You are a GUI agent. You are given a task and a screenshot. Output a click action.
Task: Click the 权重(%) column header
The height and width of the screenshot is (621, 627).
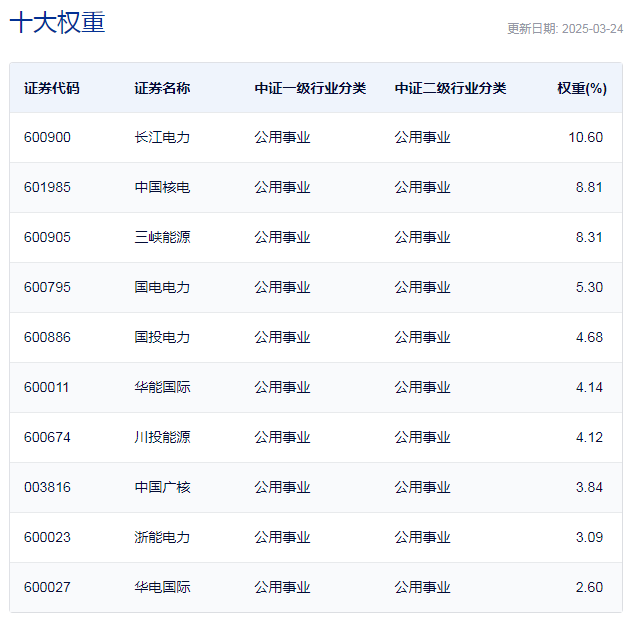tap(582, 88)
